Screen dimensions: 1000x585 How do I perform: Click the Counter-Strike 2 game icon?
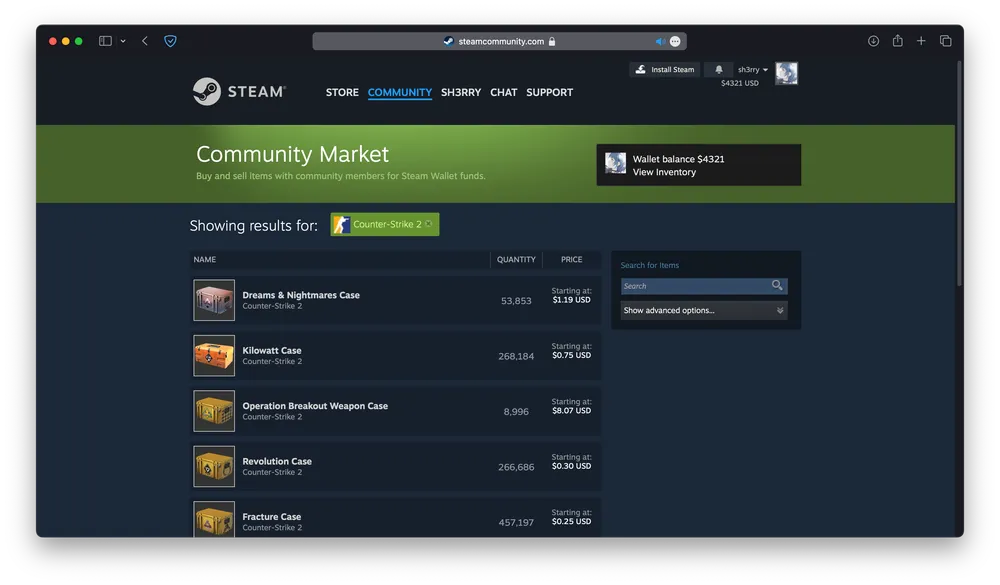click(341, 225)
